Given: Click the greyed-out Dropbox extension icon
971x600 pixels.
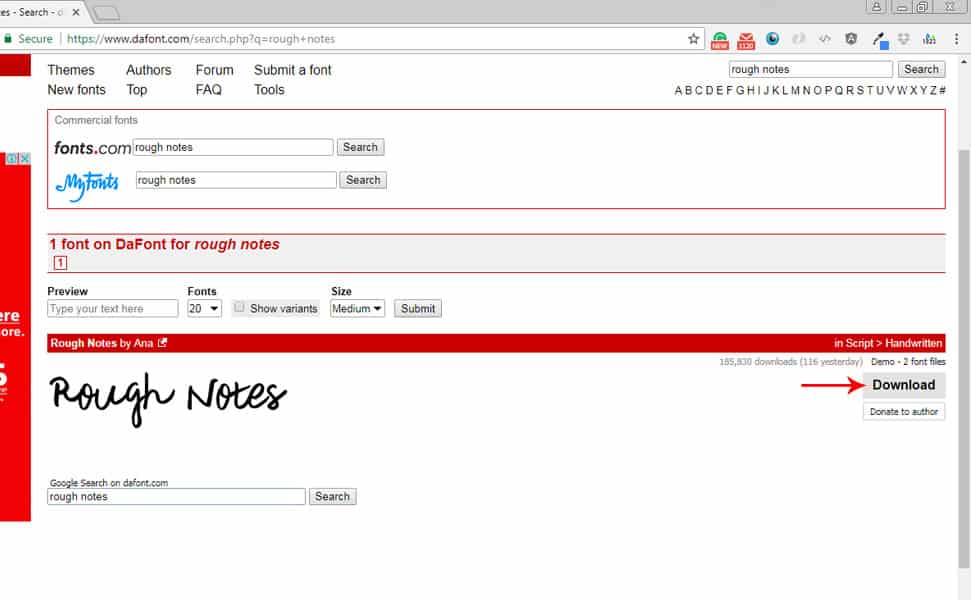Looking at the screenshot, I should pyautogui.click(x=904, y=39).
